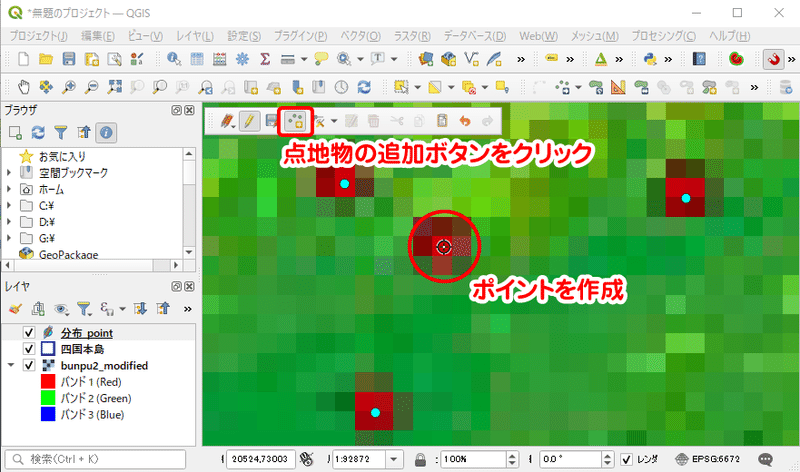
Task: Open the ベクタ menu
Action: [361, 36]
